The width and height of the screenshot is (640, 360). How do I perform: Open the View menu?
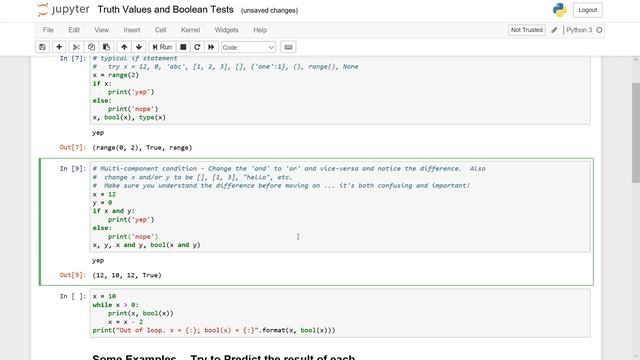[x=102, y=30]
